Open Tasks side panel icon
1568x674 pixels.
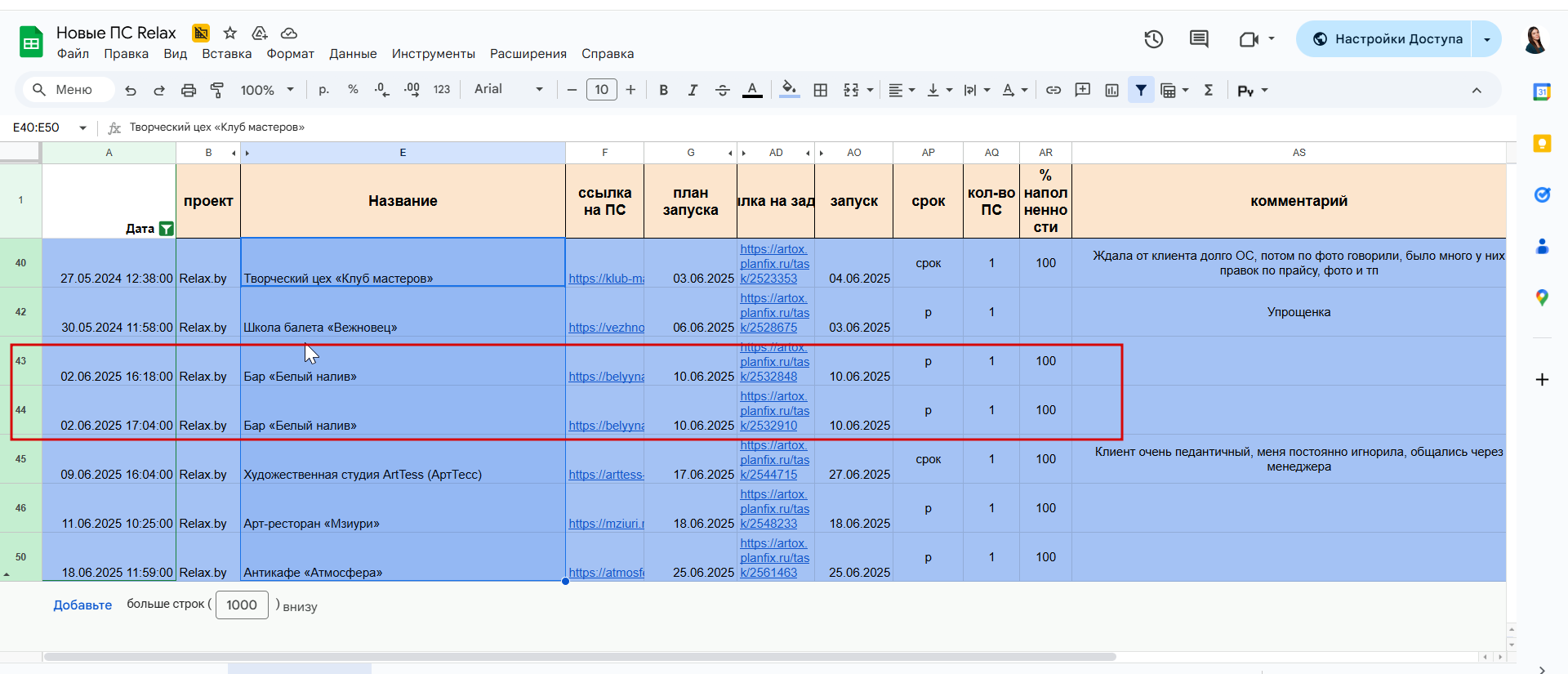coord(1542,194)
